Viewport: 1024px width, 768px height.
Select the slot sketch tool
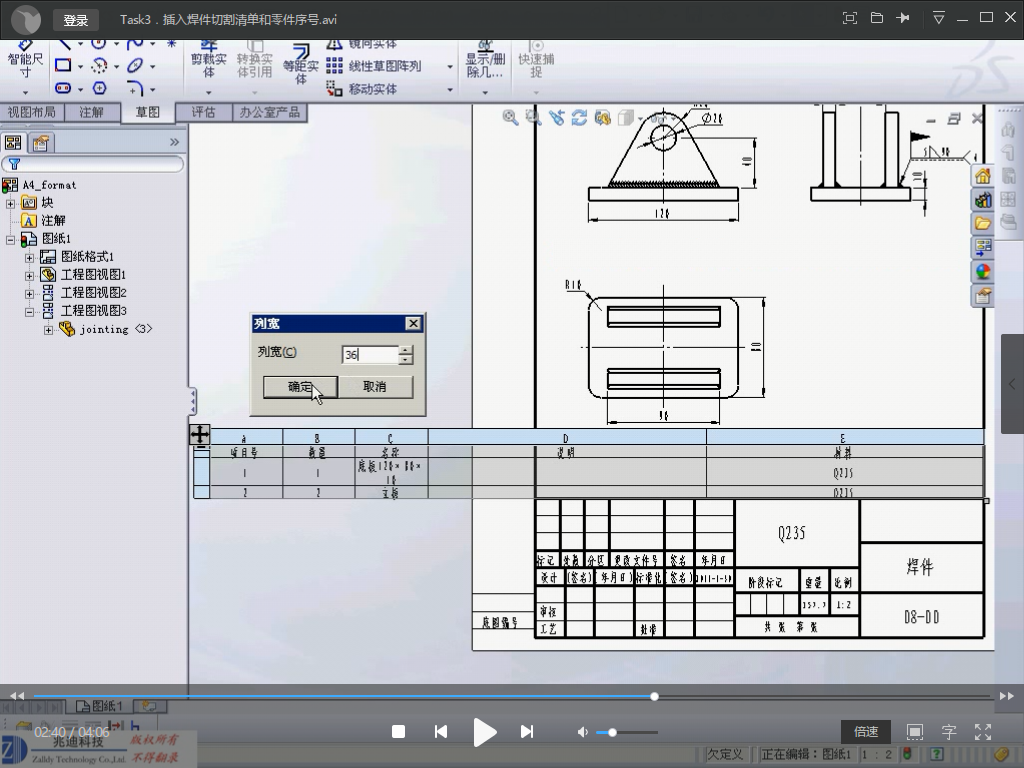tap(63, 88)
